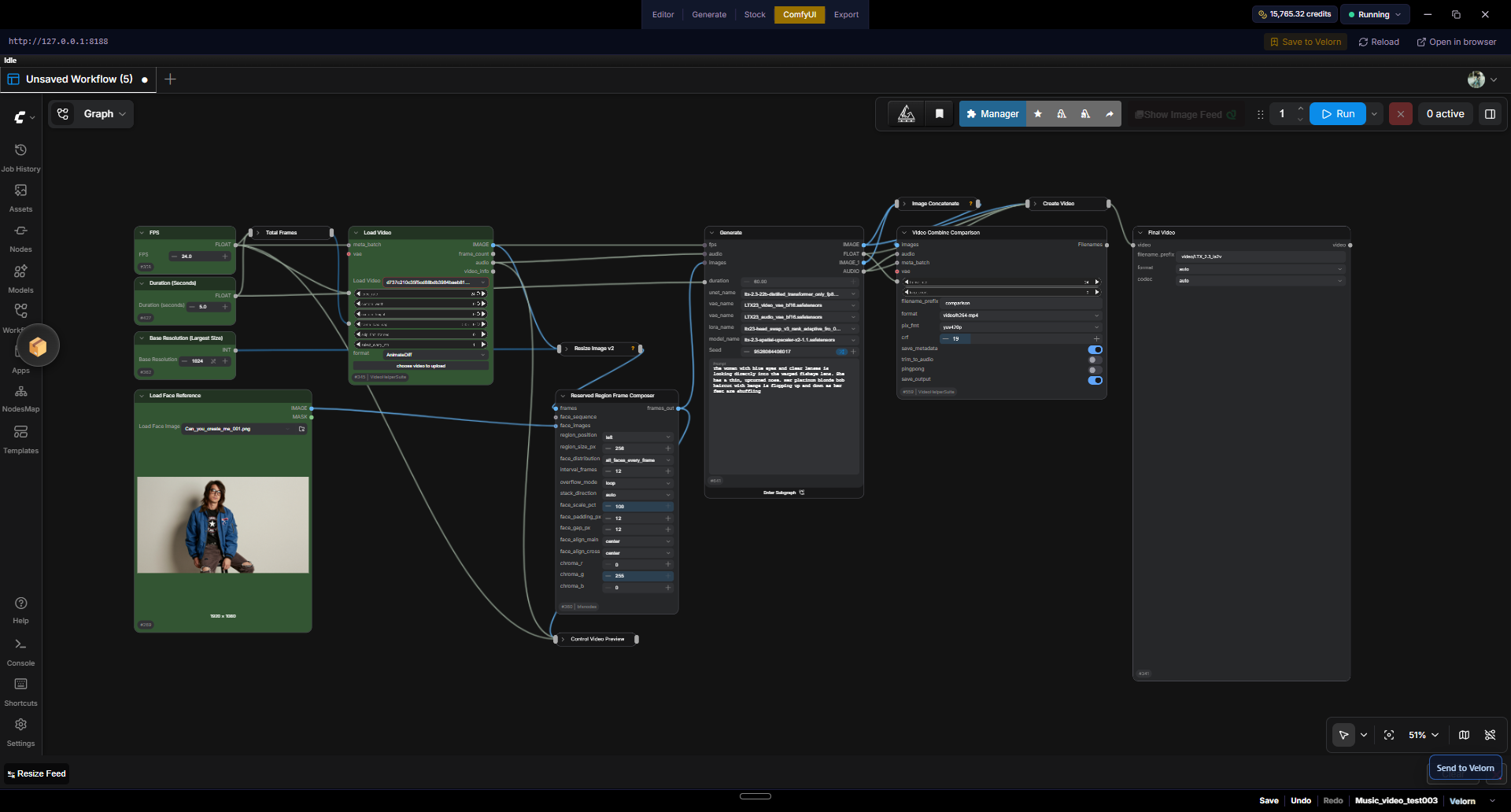
Task: Click the filename_prefix comparison input field
Action: [x=1021, y=303]
